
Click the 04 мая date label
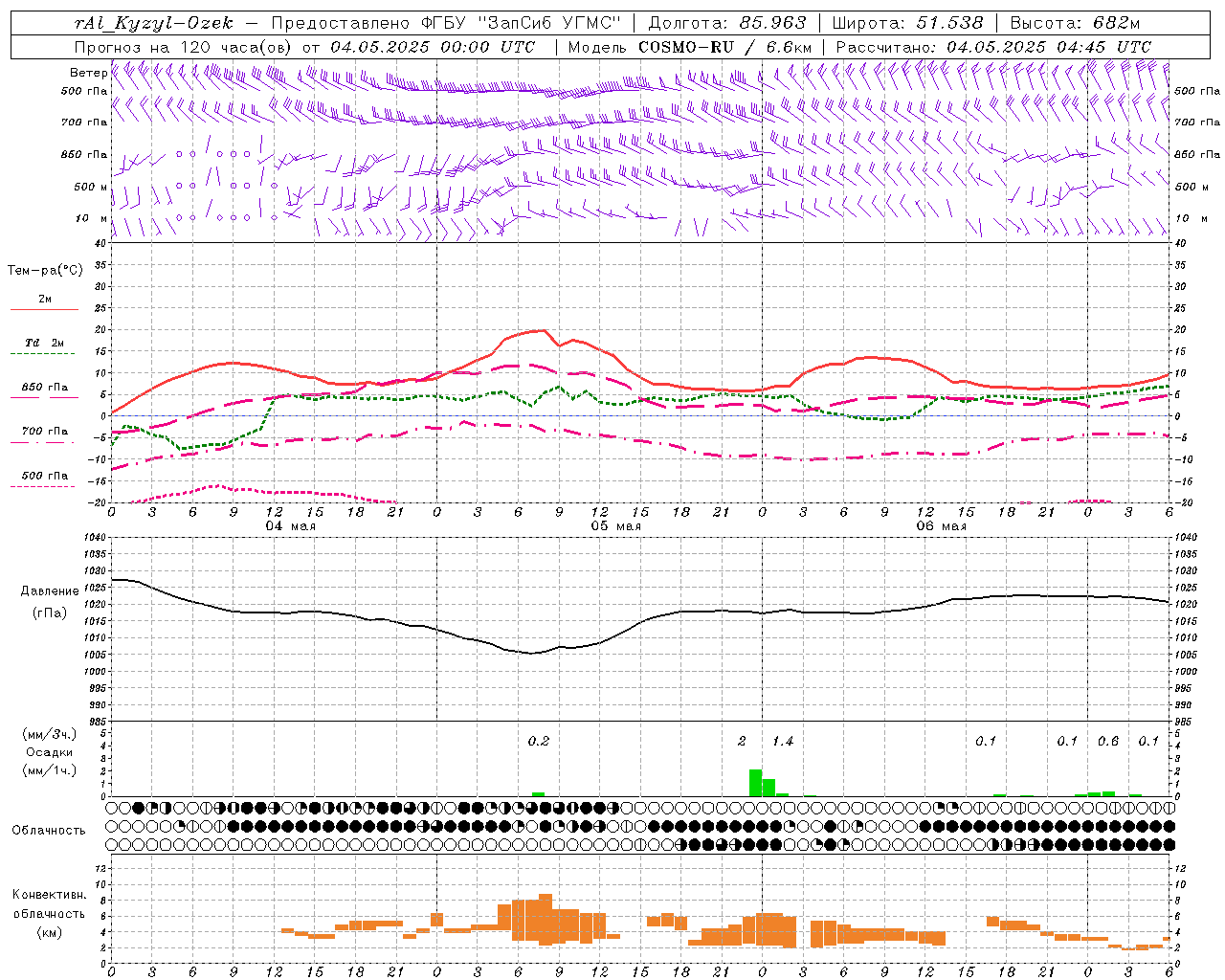point(290,526)
